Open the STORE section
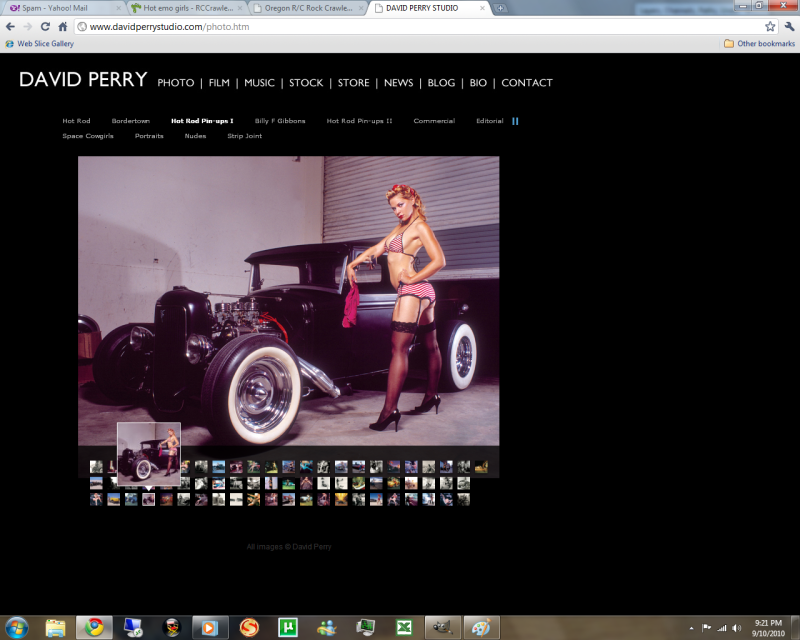This screenshot has height=640, width=800. [x=353, y=83]
